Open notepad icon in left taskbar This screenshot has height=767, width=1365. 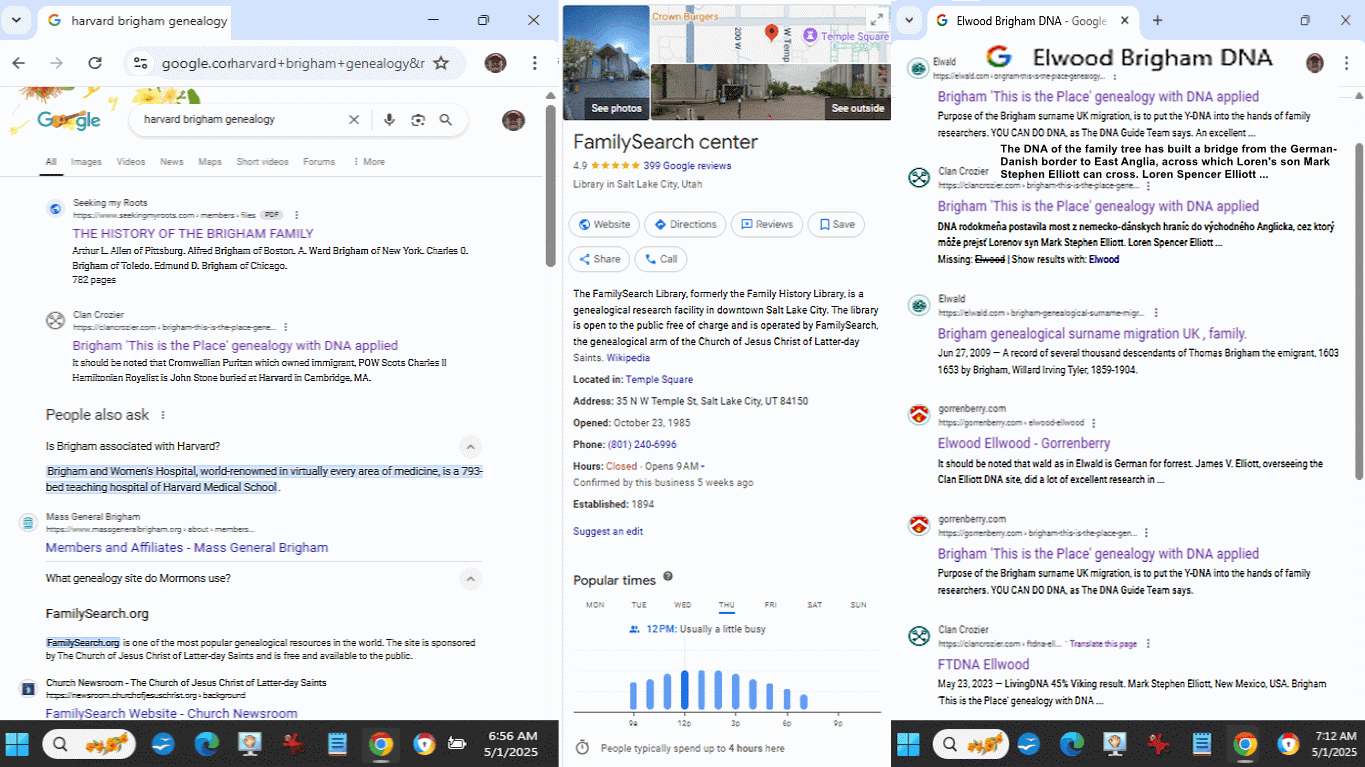pyautogui.click(x=337, y=744)
